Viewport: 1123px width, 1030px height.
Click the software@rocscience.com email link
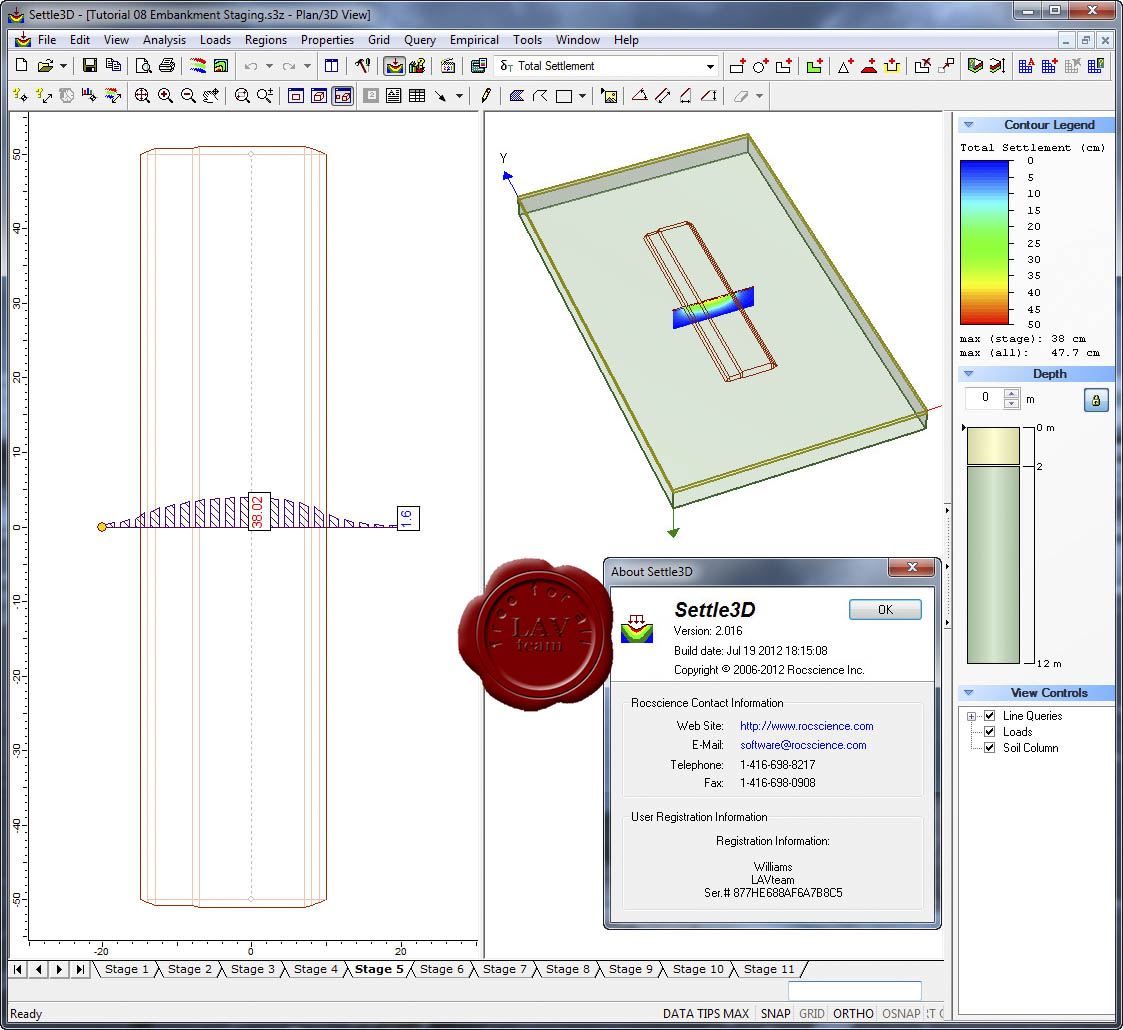pyautogui.click(x=803, y=745)
